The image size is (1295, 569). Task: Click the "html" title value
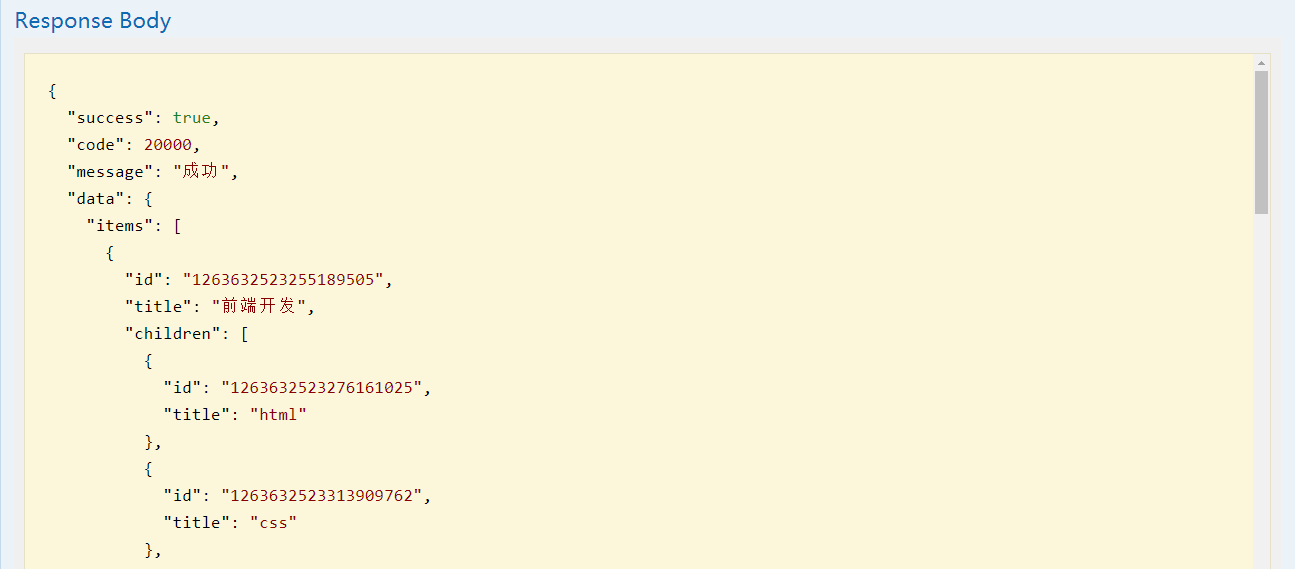[x=278, y=415]
